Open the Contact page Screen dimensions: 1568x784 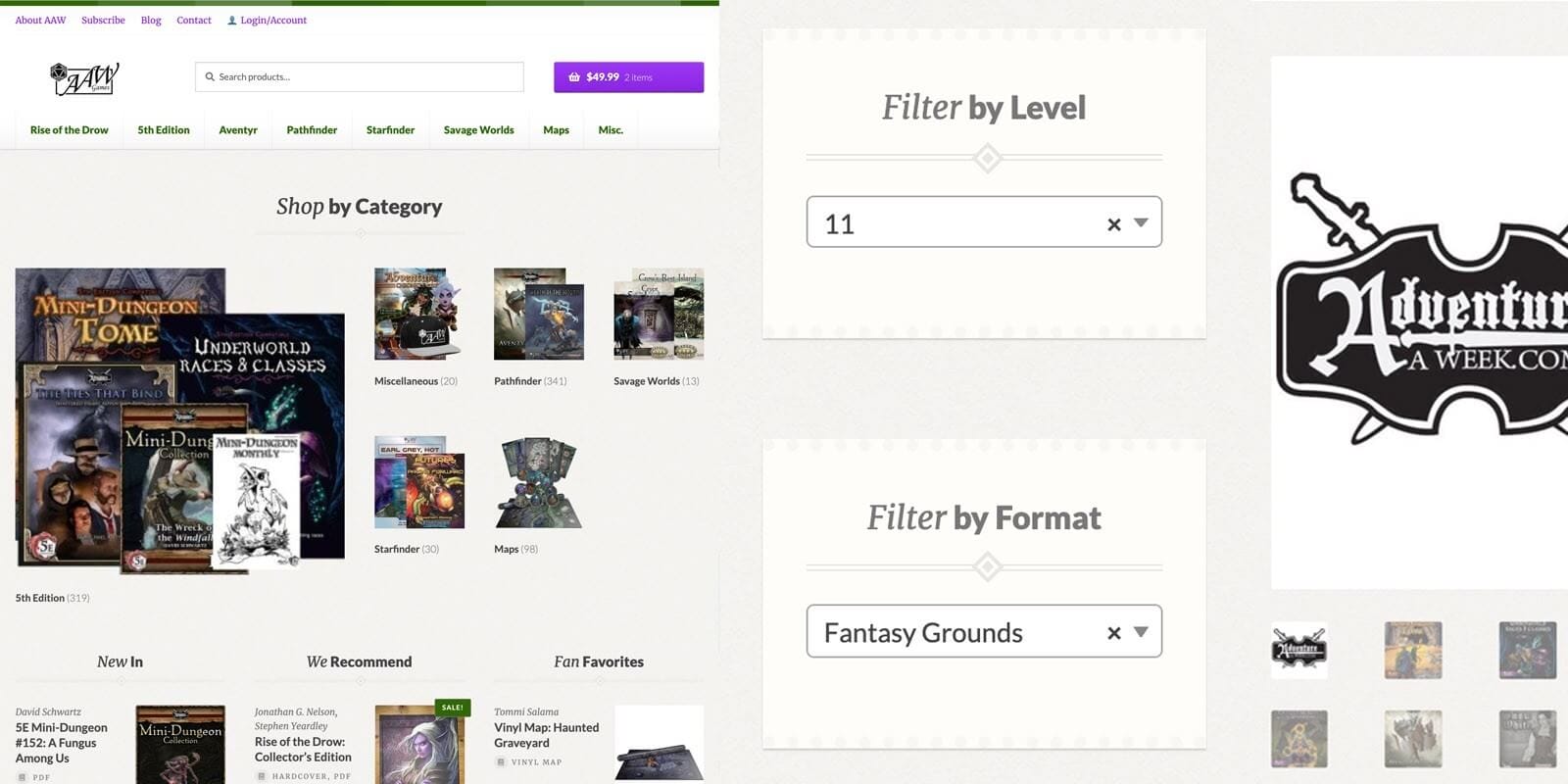194,21
